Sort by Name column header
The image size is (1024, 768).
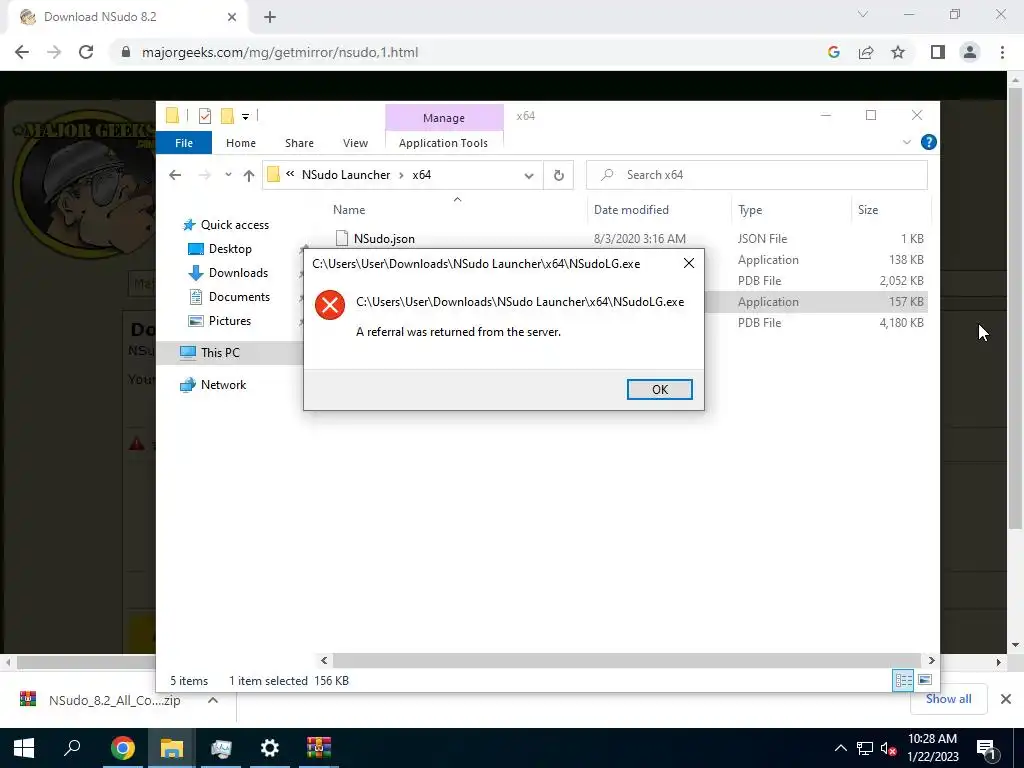[x=349, y=210]
